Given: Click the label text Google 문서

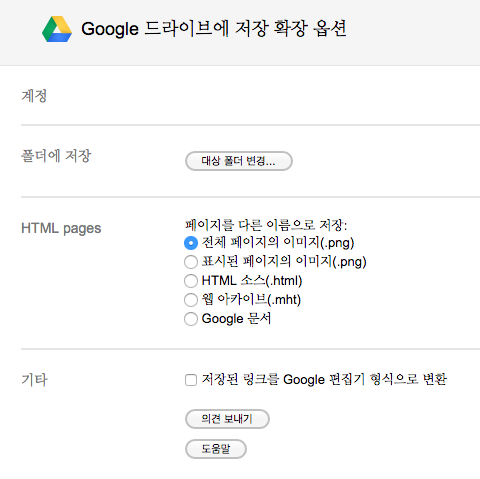Looking at the screenshot, I should [x=236, y=319].
